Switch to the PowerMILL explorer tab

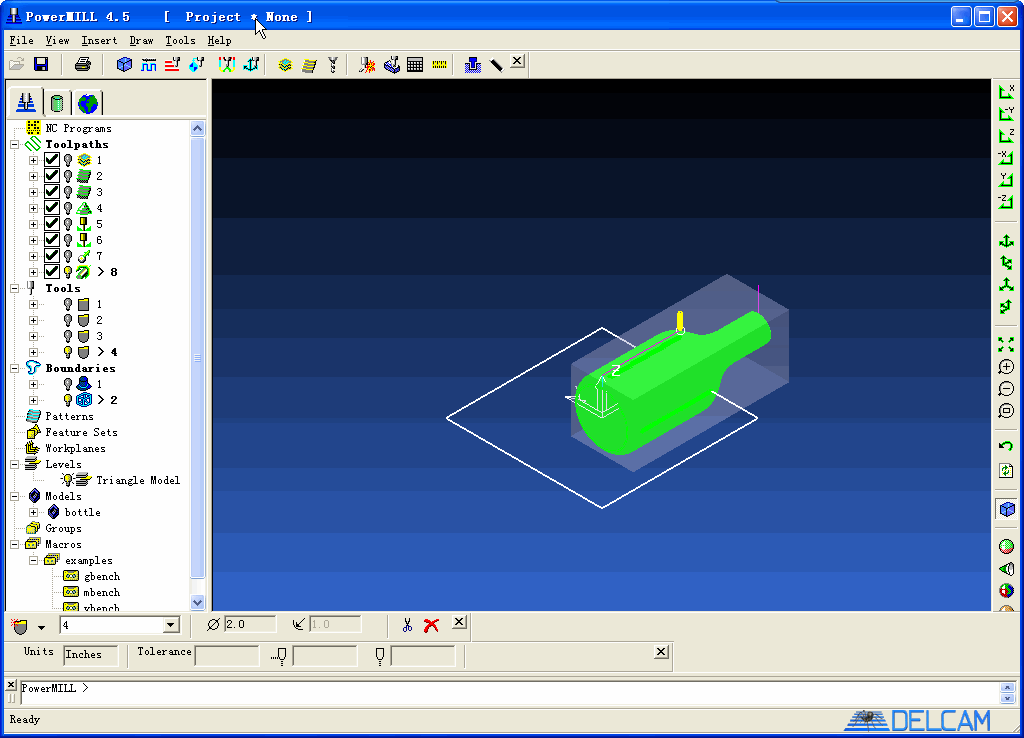tap(26, 103)
